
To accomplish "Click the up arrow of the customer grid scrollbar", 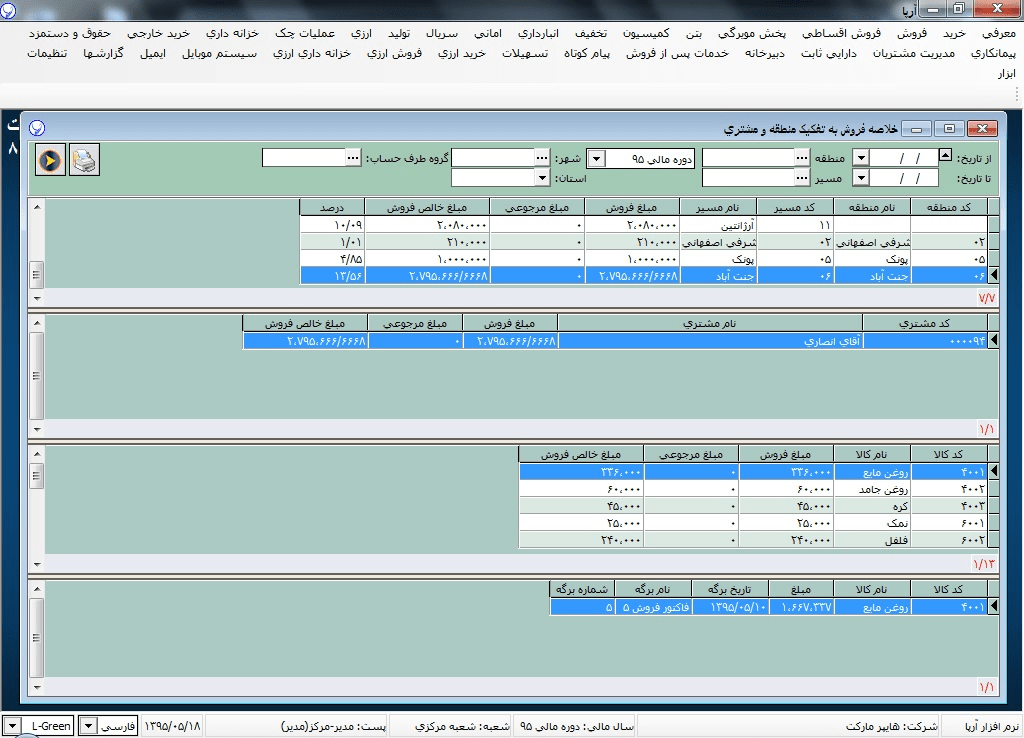I will (37, 323).
